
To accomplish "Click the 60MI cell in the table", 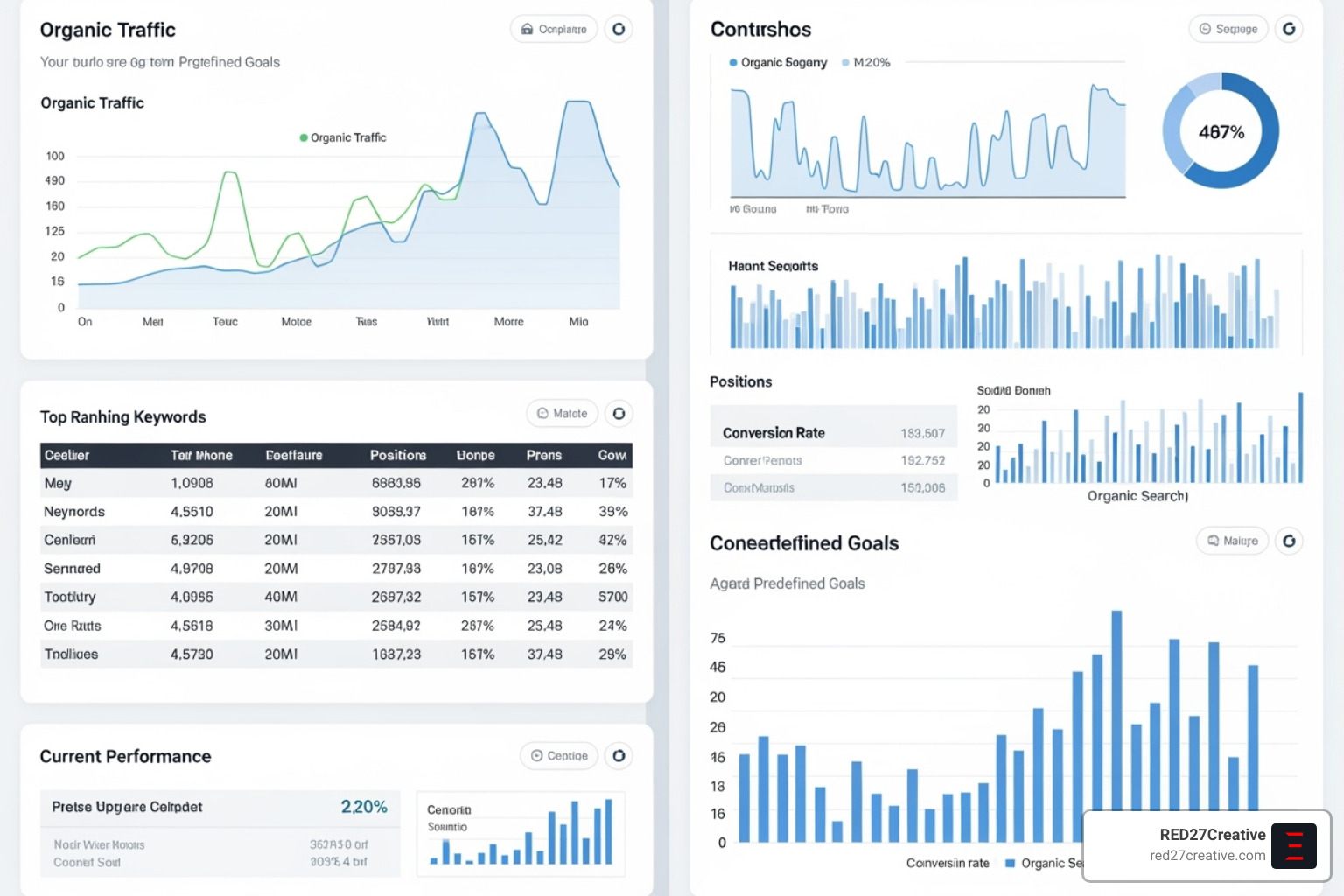I will (281, 483).
